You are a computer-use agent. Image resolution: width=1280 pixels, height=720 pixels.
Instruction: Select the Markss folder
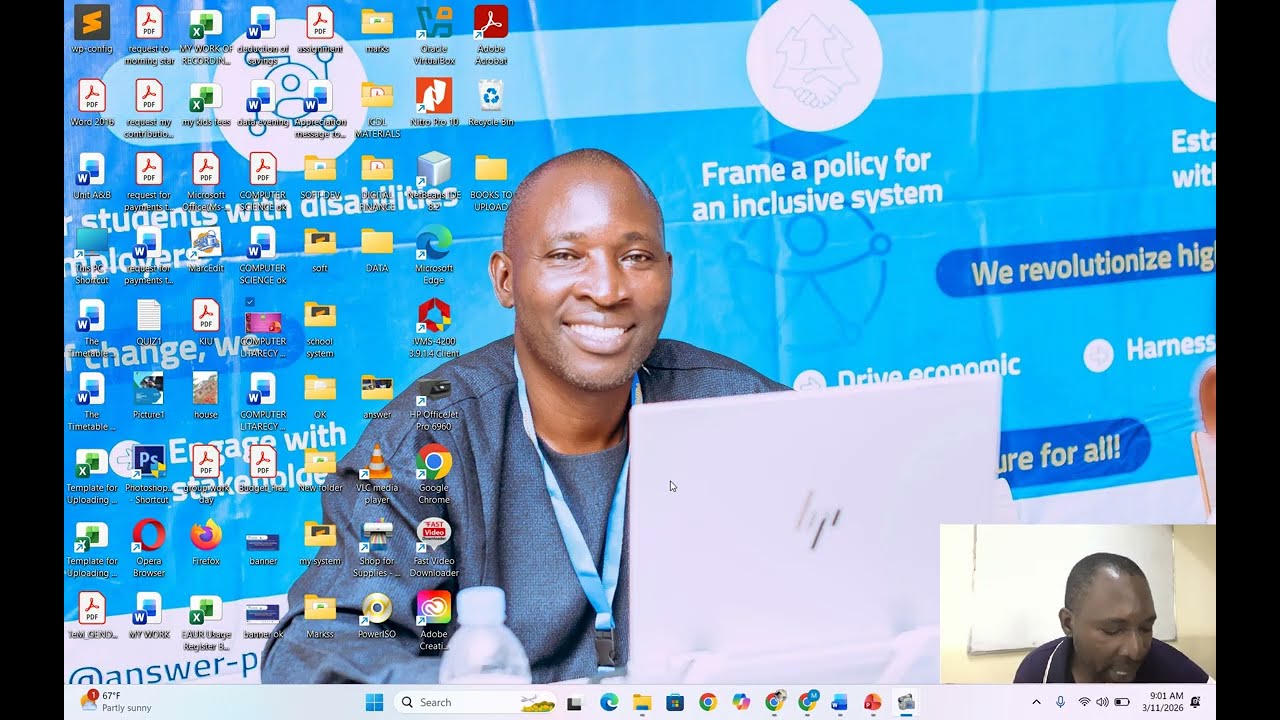320,613
